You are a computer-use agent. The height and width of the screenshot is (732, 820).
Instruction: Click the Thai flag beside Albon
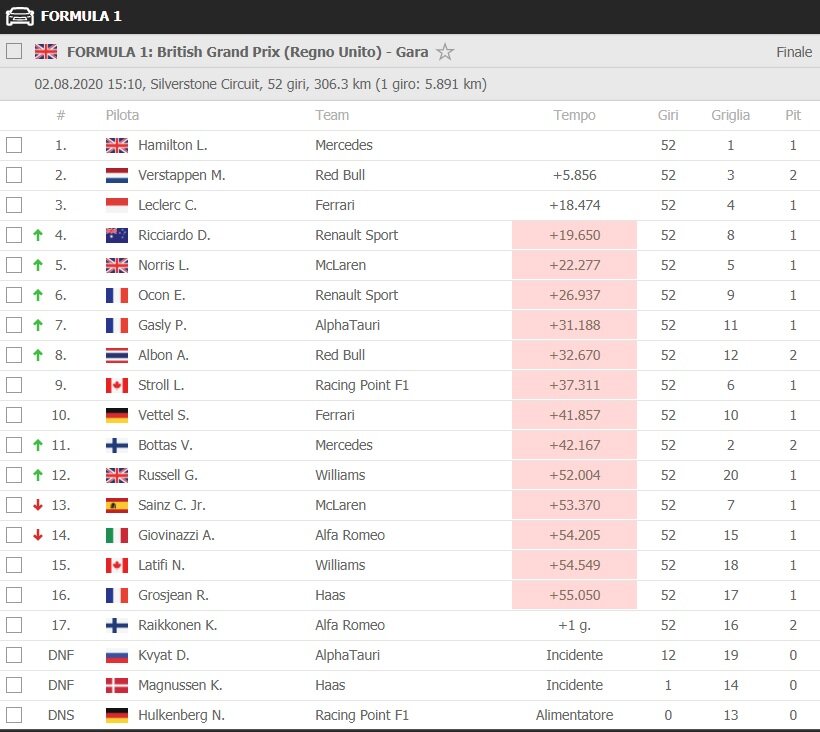coord(117,355)
